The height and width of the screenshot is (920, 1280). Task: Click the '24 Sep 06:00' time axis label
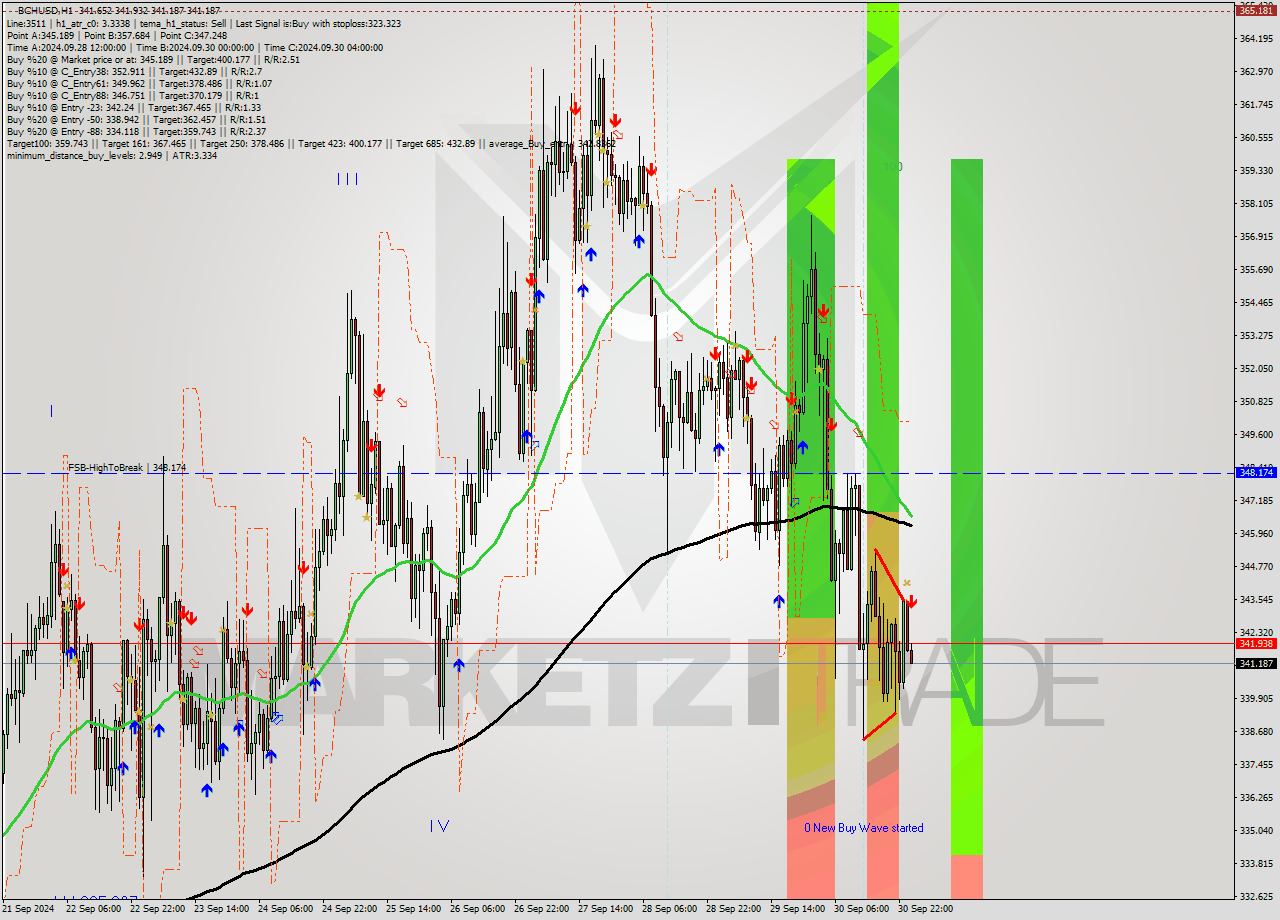tap(285, 909)
